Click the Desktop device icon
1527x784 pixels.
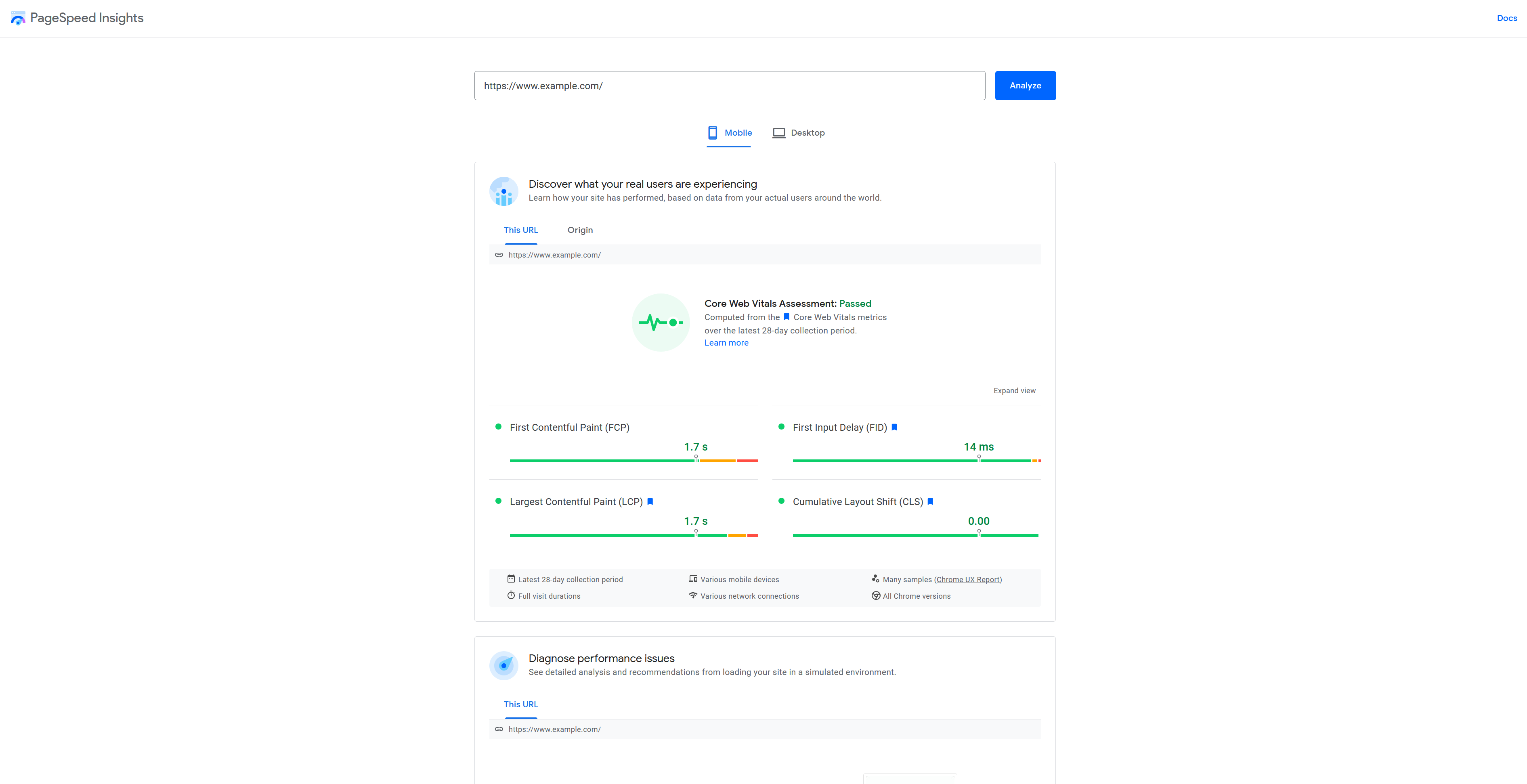pyautogui.click(x=778, y=133)
